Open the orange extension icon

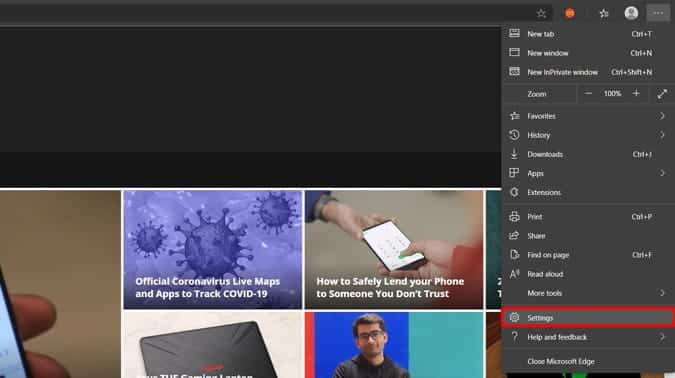tap(570, 13)
